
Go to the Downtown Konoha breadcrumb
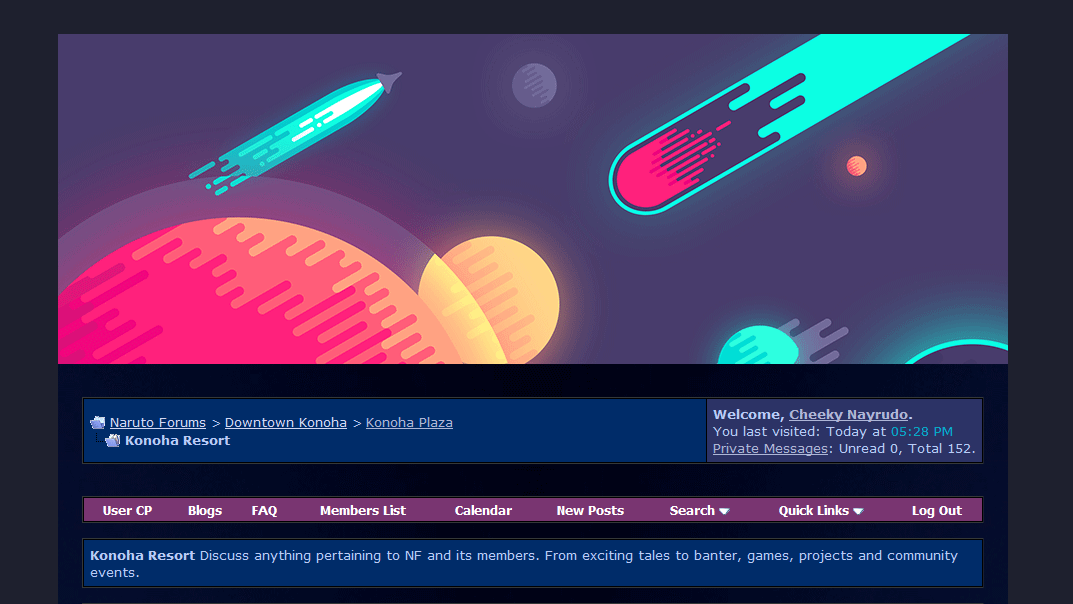pos(285,423)
